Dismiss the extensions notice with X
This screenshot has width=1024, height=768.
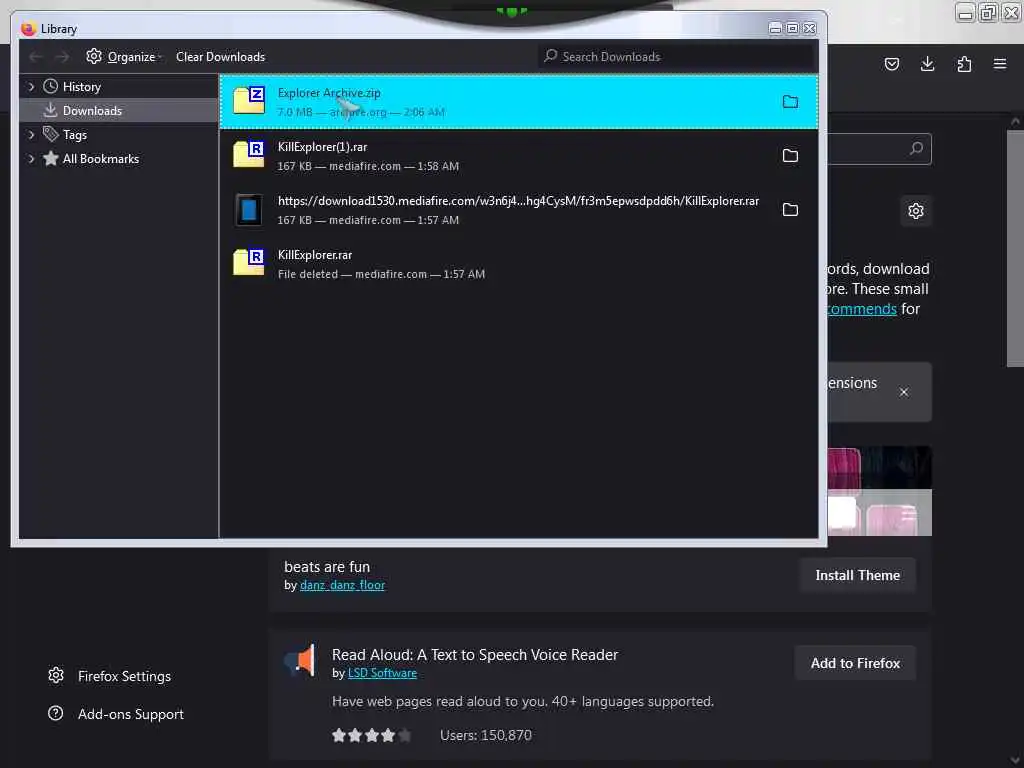click(x=904, y=392)
